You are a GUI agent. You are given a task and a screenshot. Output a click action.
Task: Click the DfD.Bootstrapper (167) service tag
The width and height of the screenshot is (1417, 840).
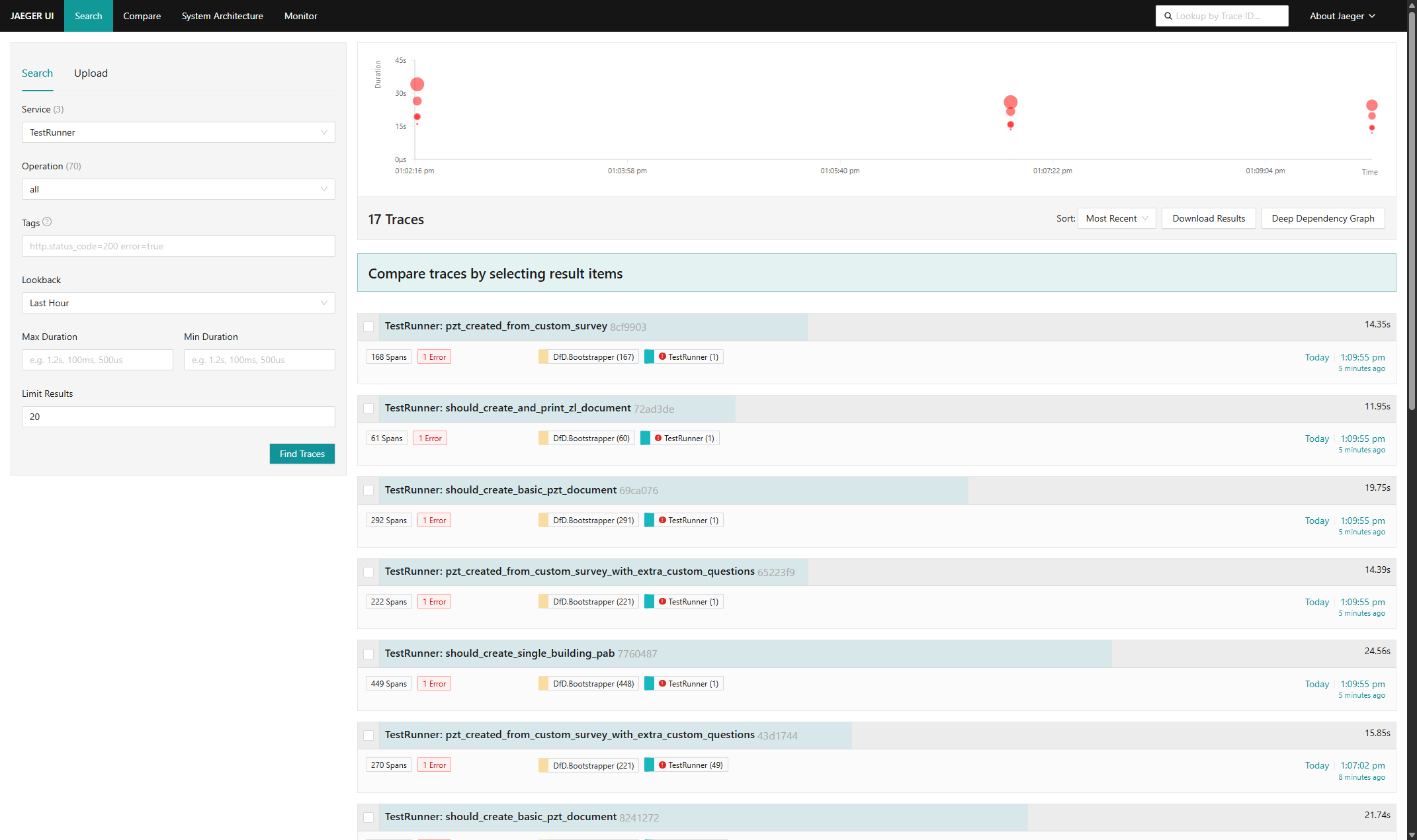(589, 357)
